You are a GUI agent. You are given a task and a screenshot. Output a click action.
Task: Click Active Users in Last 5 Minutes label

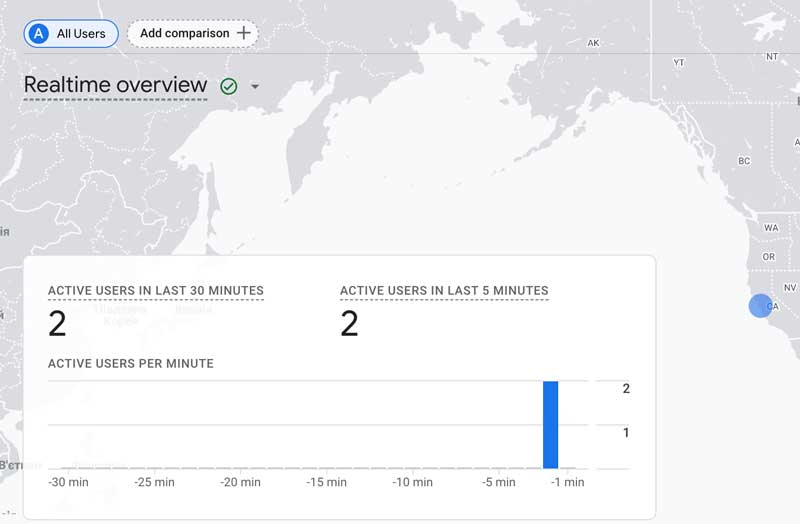point(444,291)
